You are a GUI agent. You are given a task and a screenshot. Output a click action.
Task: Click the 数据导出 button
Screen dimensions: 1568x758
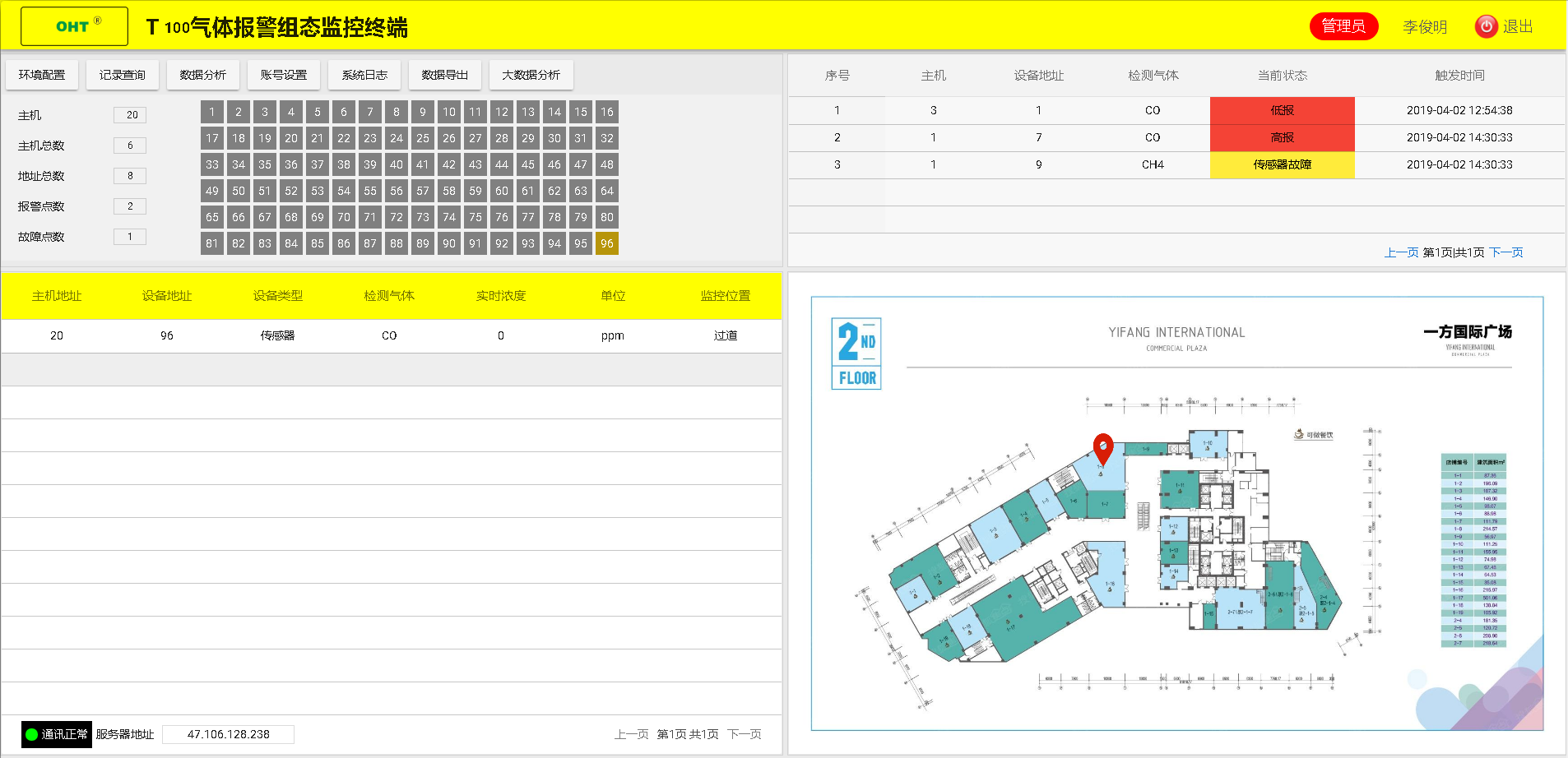point(445,75)
